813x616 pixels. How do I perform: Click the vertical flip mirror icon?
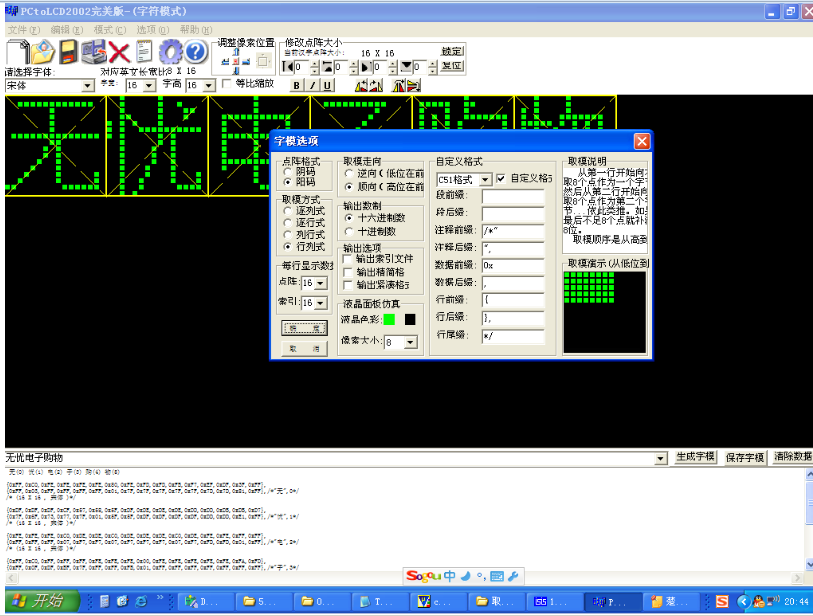tap(413, 86)
